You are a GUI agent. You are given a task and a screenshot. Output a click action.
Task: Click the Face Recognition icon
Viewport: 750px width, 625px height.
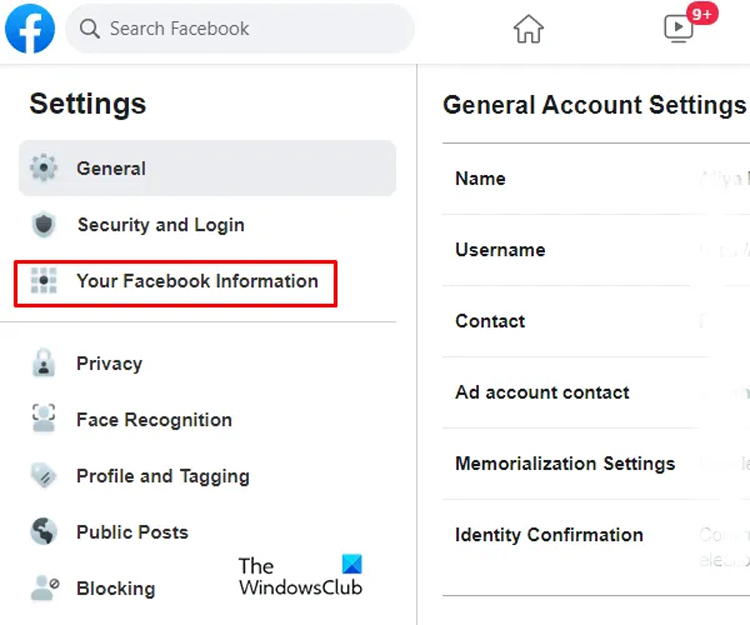point(44,418)
